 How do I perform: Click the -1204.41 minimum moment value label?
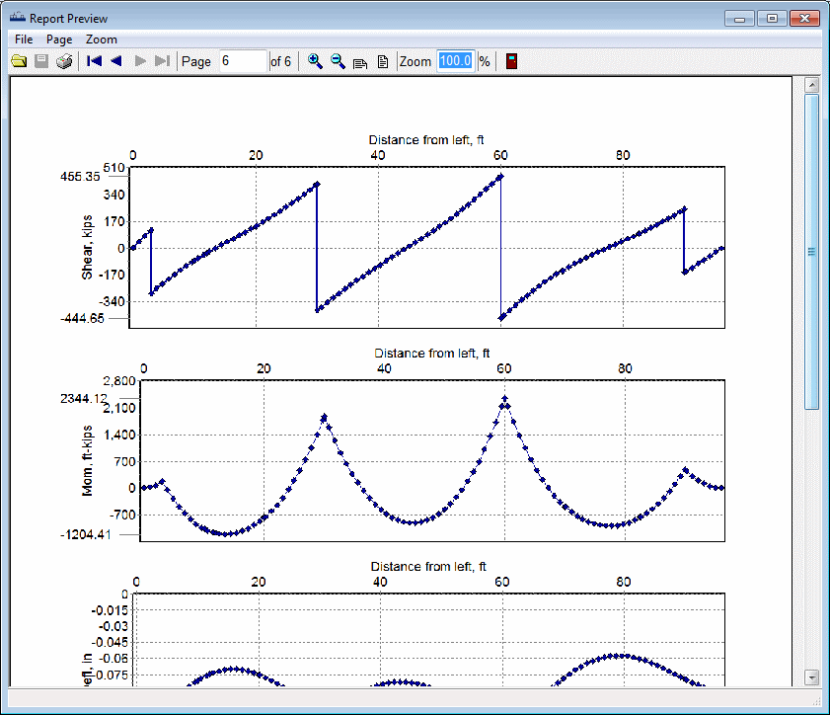click(x=86, y=535)
